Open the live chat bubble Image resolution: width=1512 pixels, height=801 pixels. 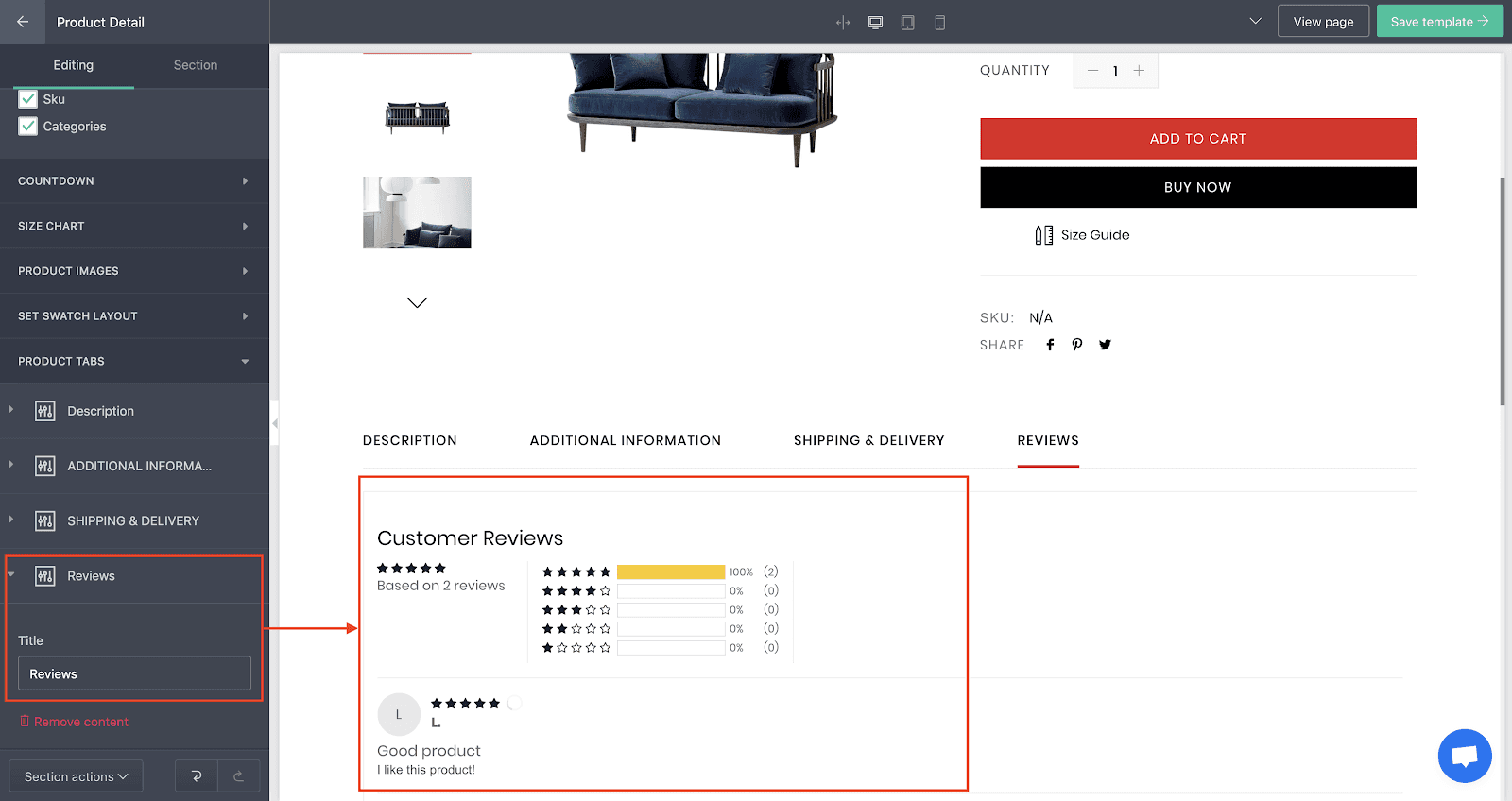[1464, 756]
